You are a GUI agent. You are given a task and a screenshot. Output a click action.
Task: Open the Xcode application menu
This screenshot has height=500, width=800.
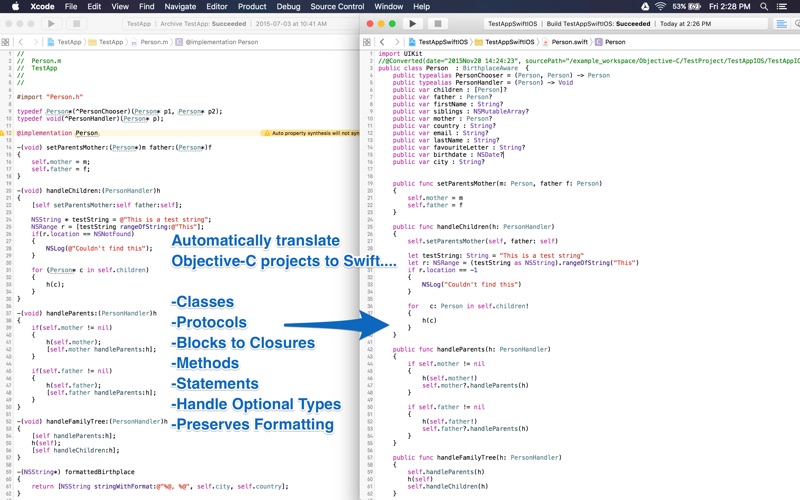pyautogui.click(x=42, y=6)
